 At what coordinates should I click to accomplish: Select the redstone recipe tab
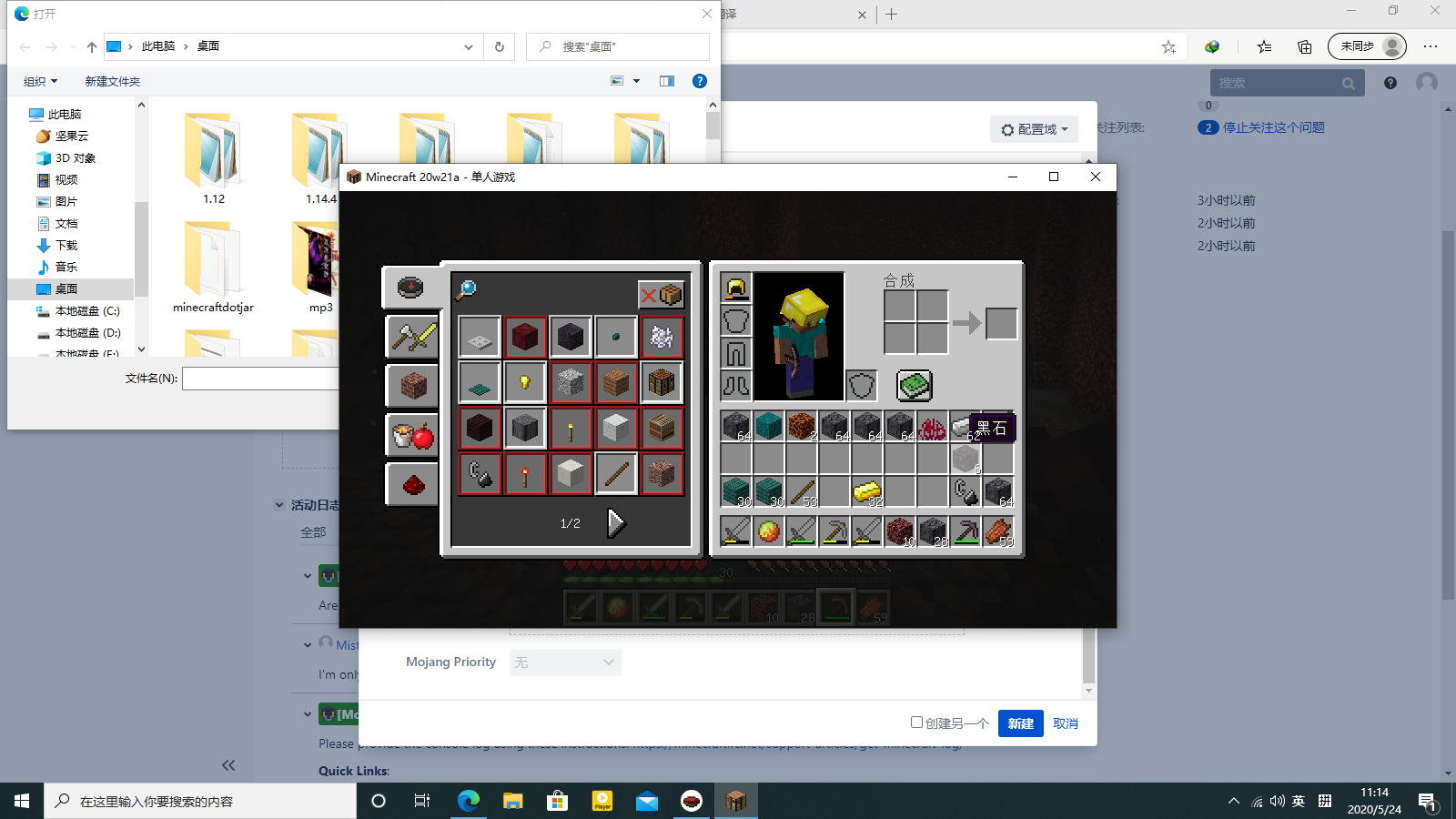(x=412, y=484)
